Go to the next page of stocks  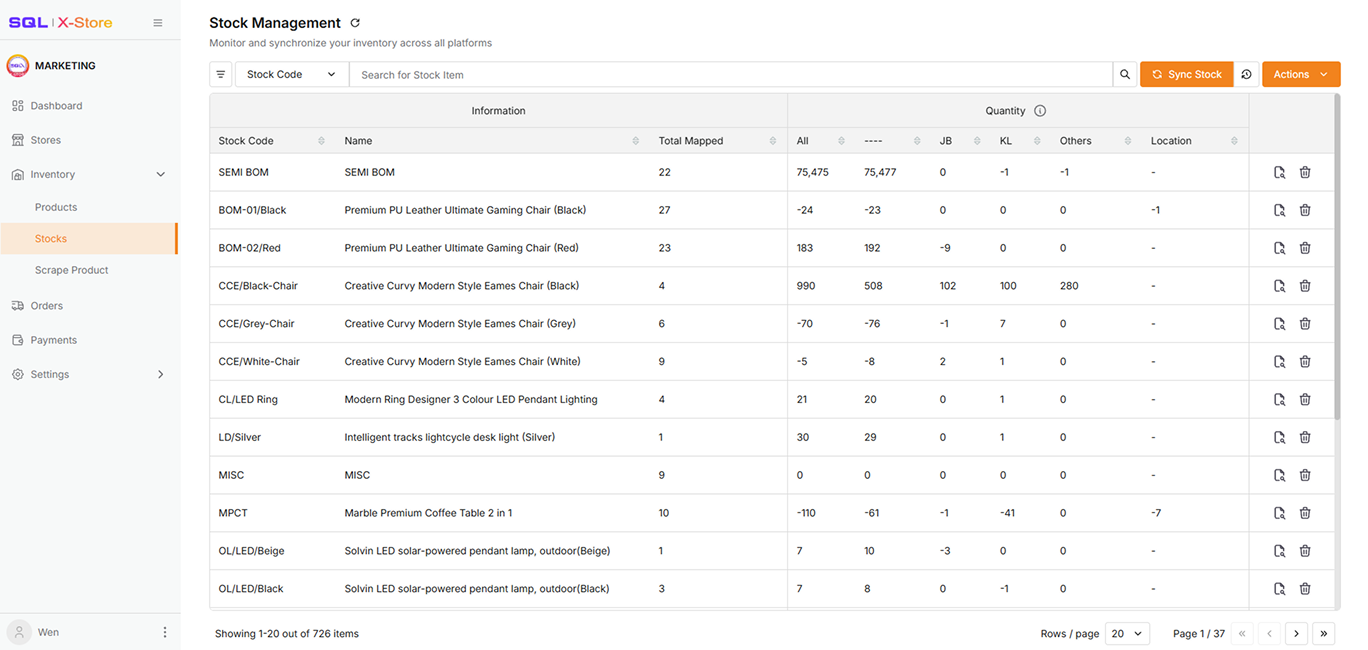click(x=1297, y=634)
